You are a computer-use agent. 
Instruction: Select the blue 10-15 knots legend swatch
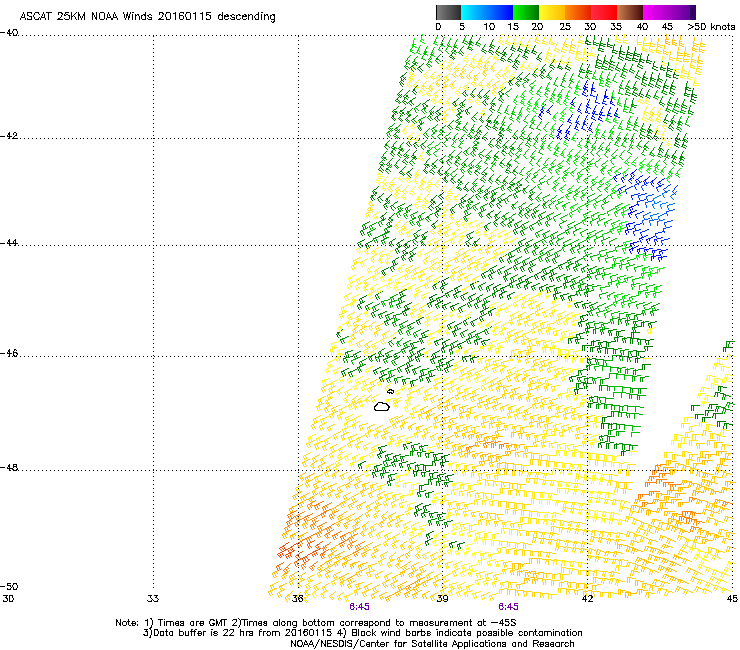click(500, 12)
